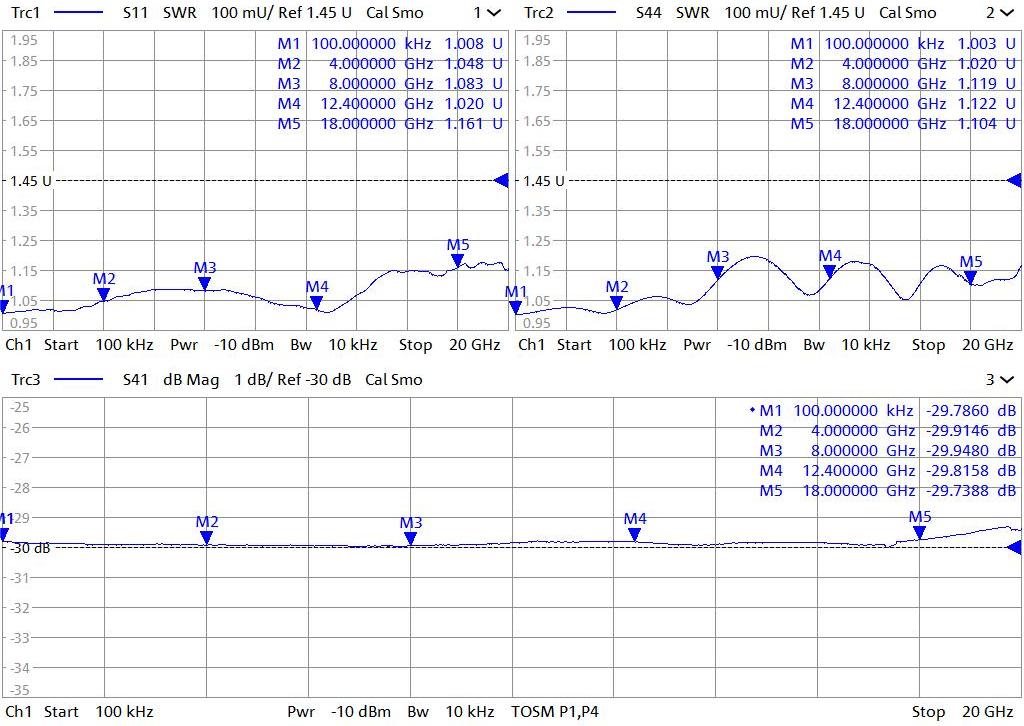Select the Trc3 trace label
Screen dimensions: 1024x726
tap(25, 380)
